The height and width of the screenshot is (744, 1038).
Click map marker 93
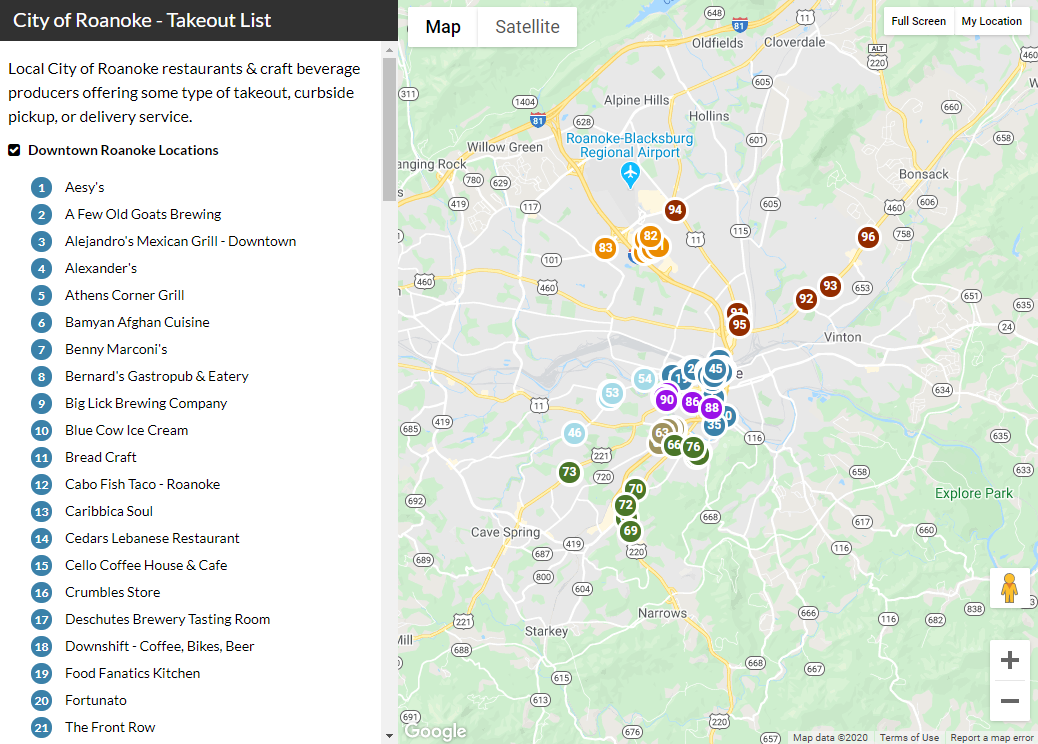coord(830,286)
